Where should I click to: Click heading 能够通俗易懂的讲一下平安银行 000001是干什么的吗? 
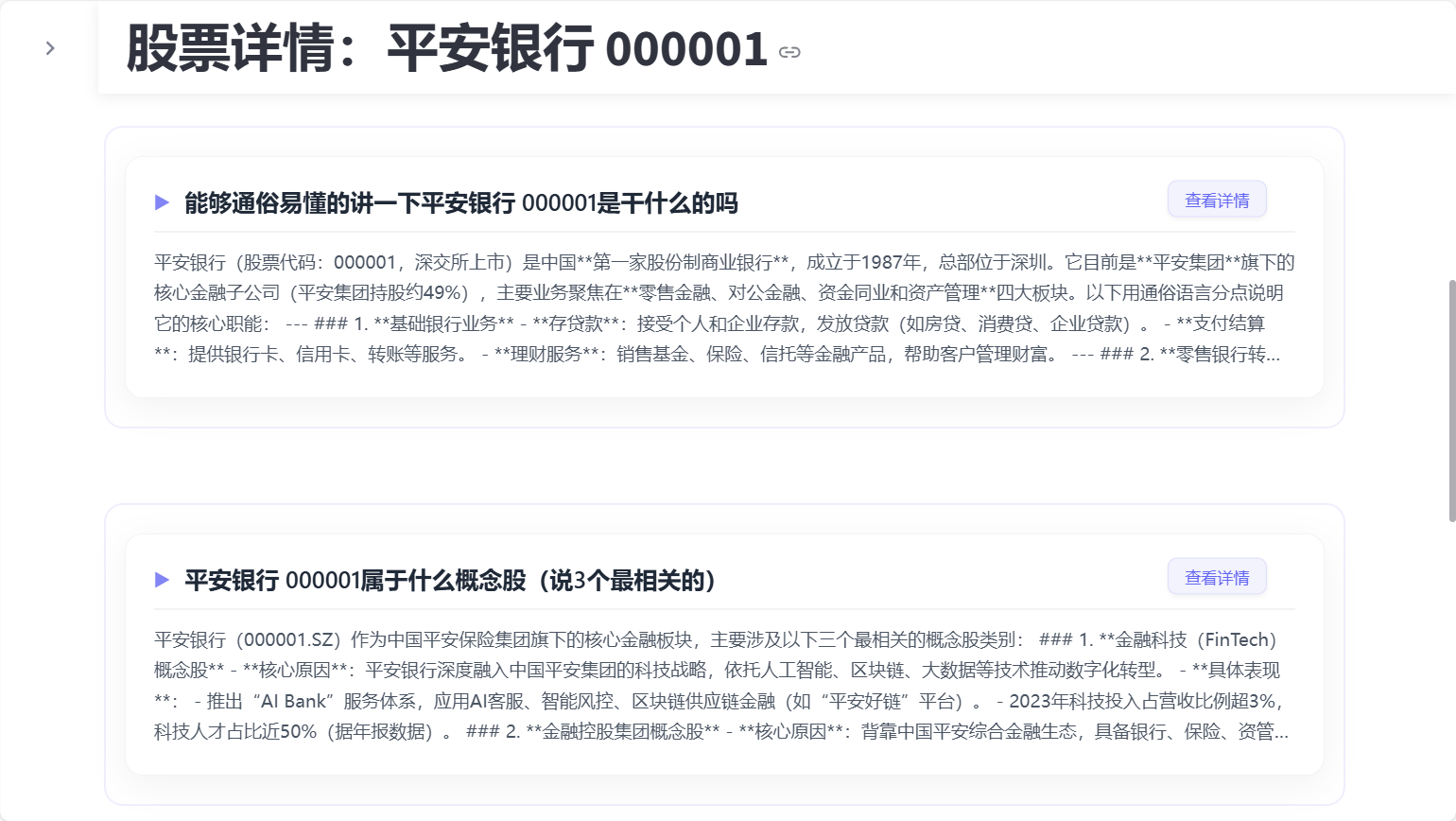tap(461, 202)
